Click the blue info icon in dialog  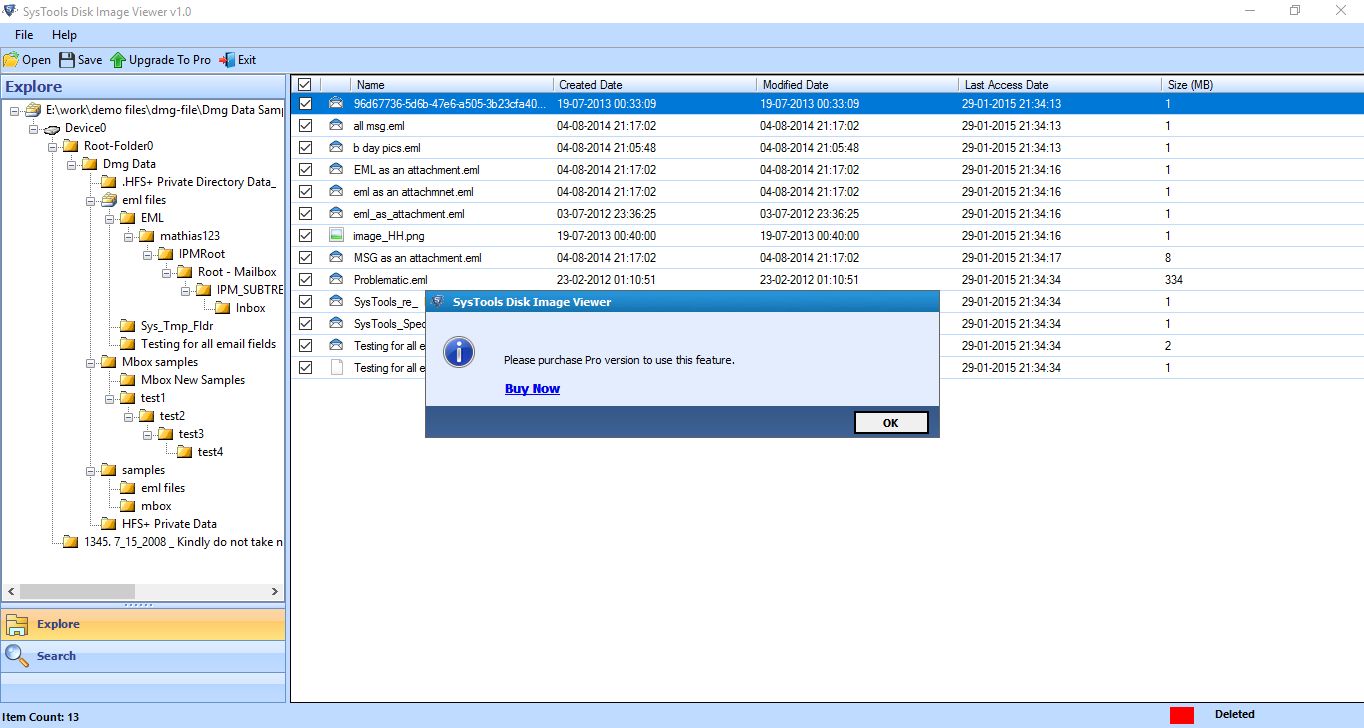tap(459, 352)
